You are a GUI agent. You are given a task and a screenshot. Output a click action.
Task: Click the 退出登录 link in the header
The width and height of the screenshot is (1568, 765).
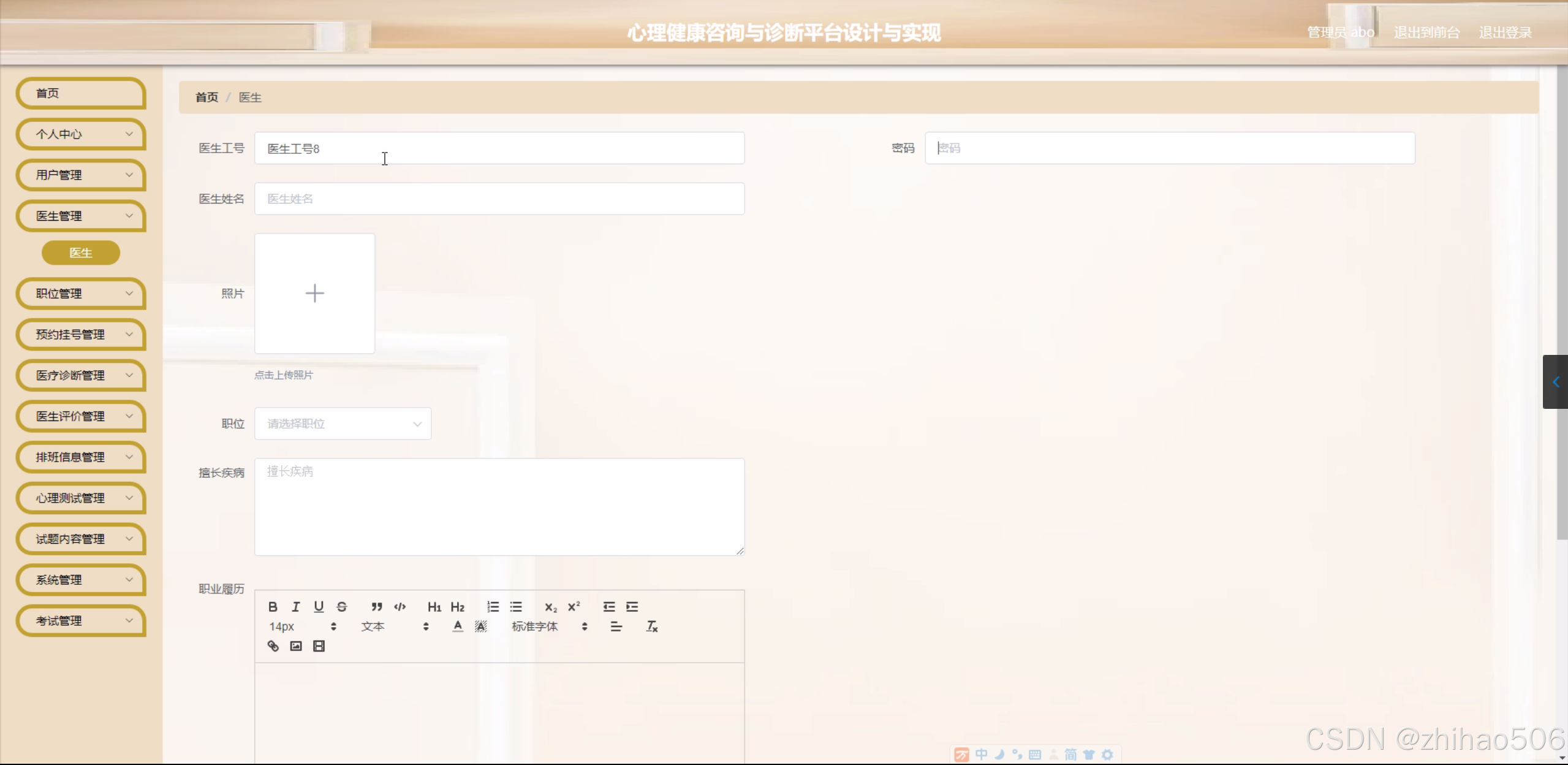(x=1505, y=32)
